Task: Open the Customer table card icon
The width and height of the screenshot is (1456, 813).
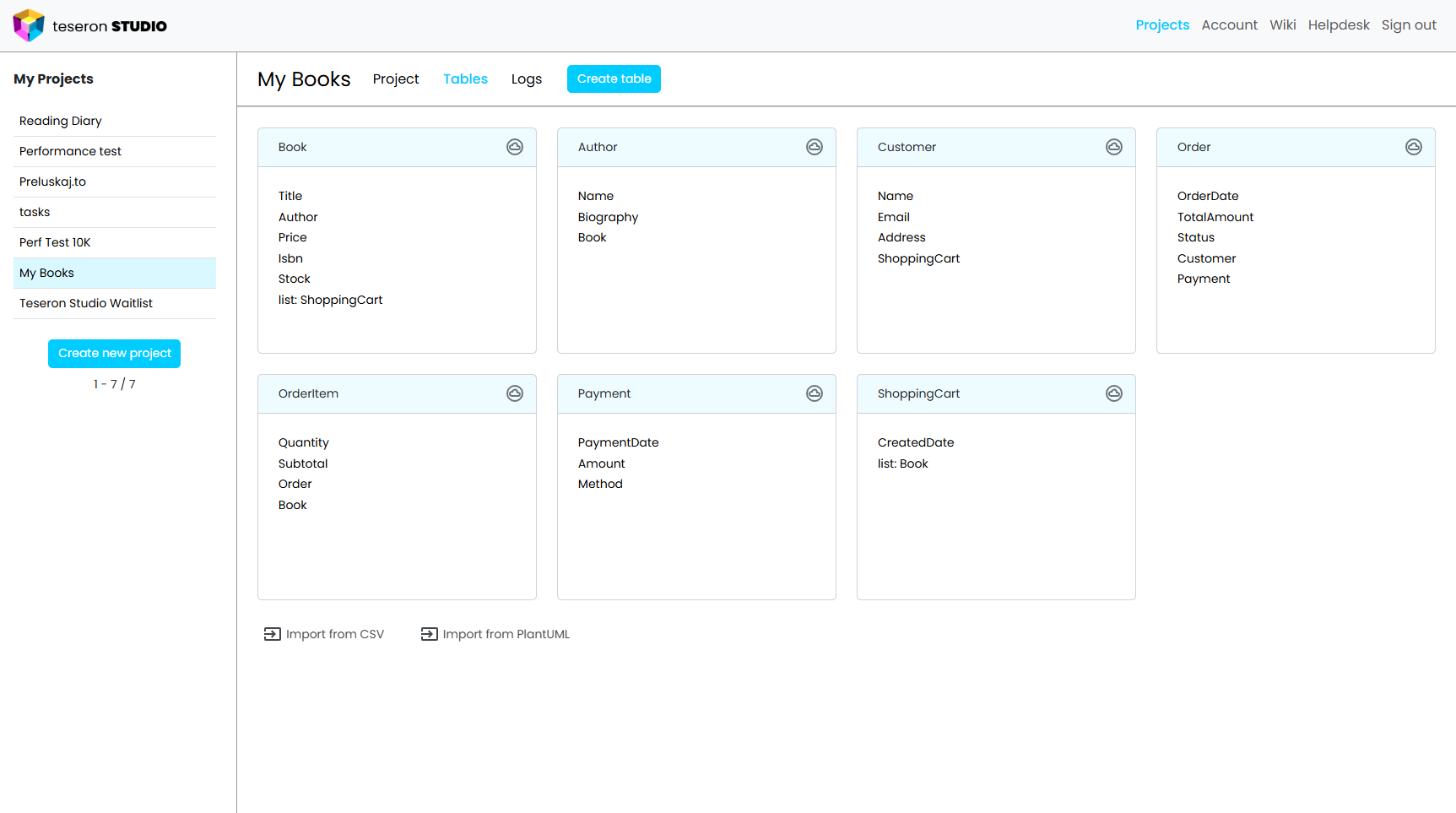Action: (1114, 147)
